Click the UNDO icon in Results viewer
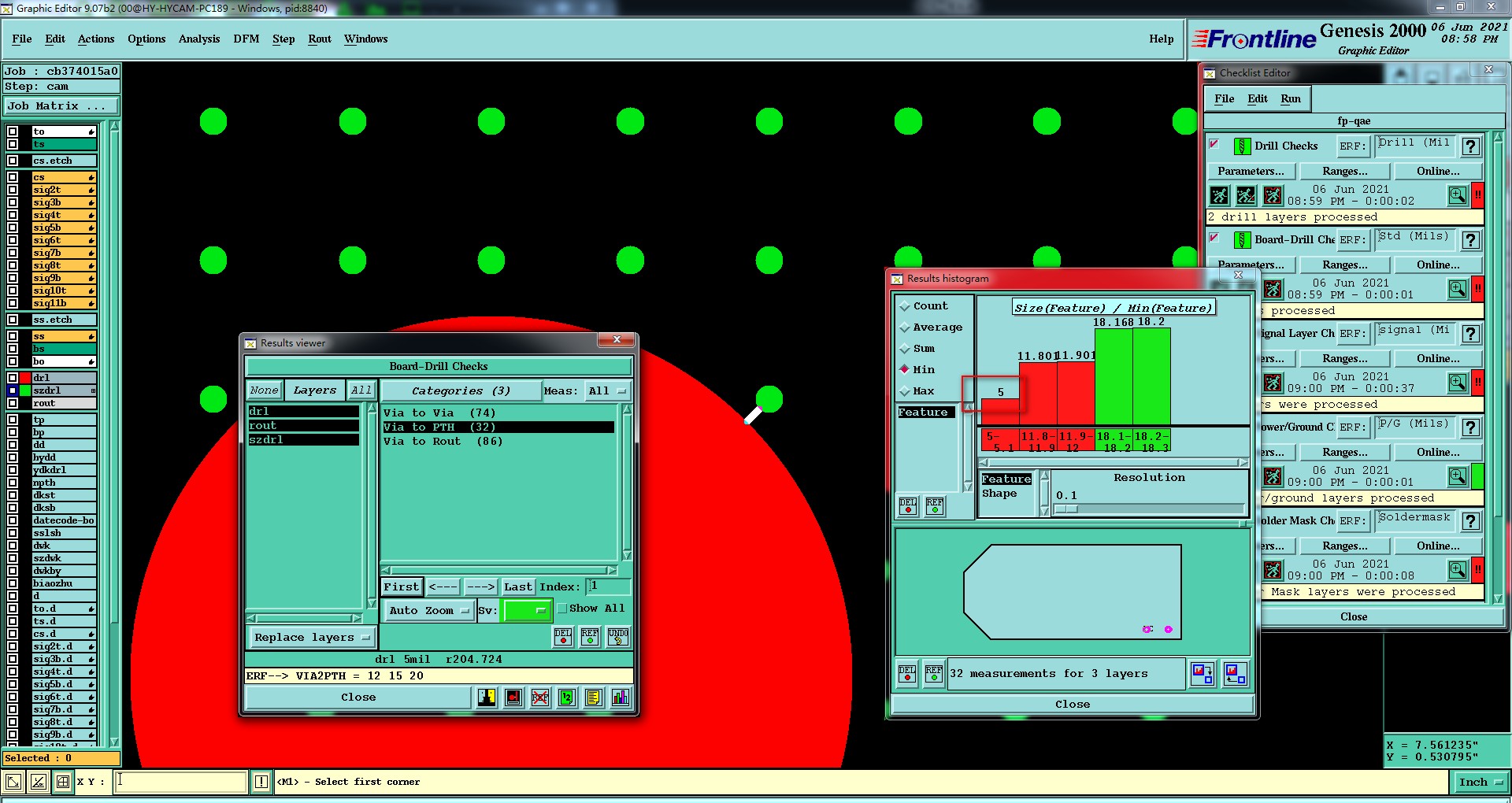1512x803 pixels. 618,637
